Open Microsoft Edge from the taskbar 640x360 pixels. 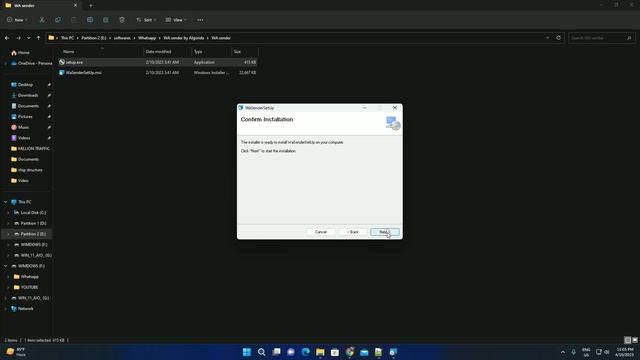[x=305, y=352]
